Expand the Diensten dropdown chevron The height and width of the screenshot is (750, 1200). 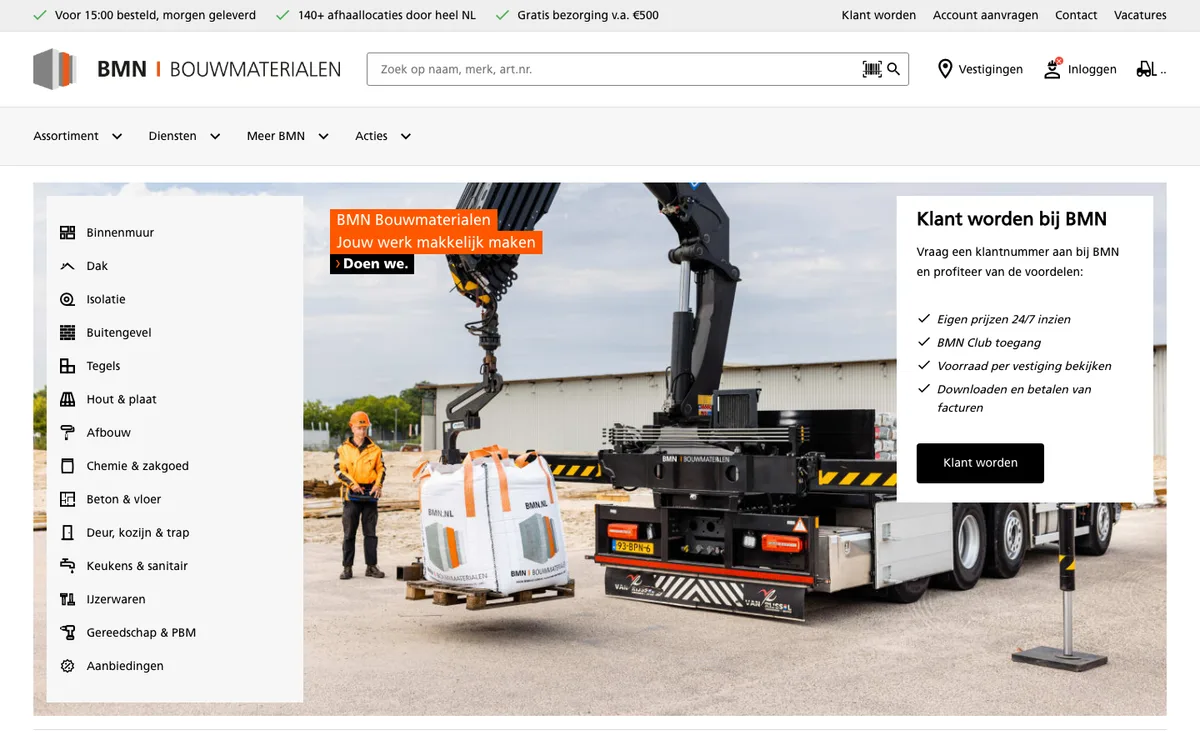click(x=215, y=137)
